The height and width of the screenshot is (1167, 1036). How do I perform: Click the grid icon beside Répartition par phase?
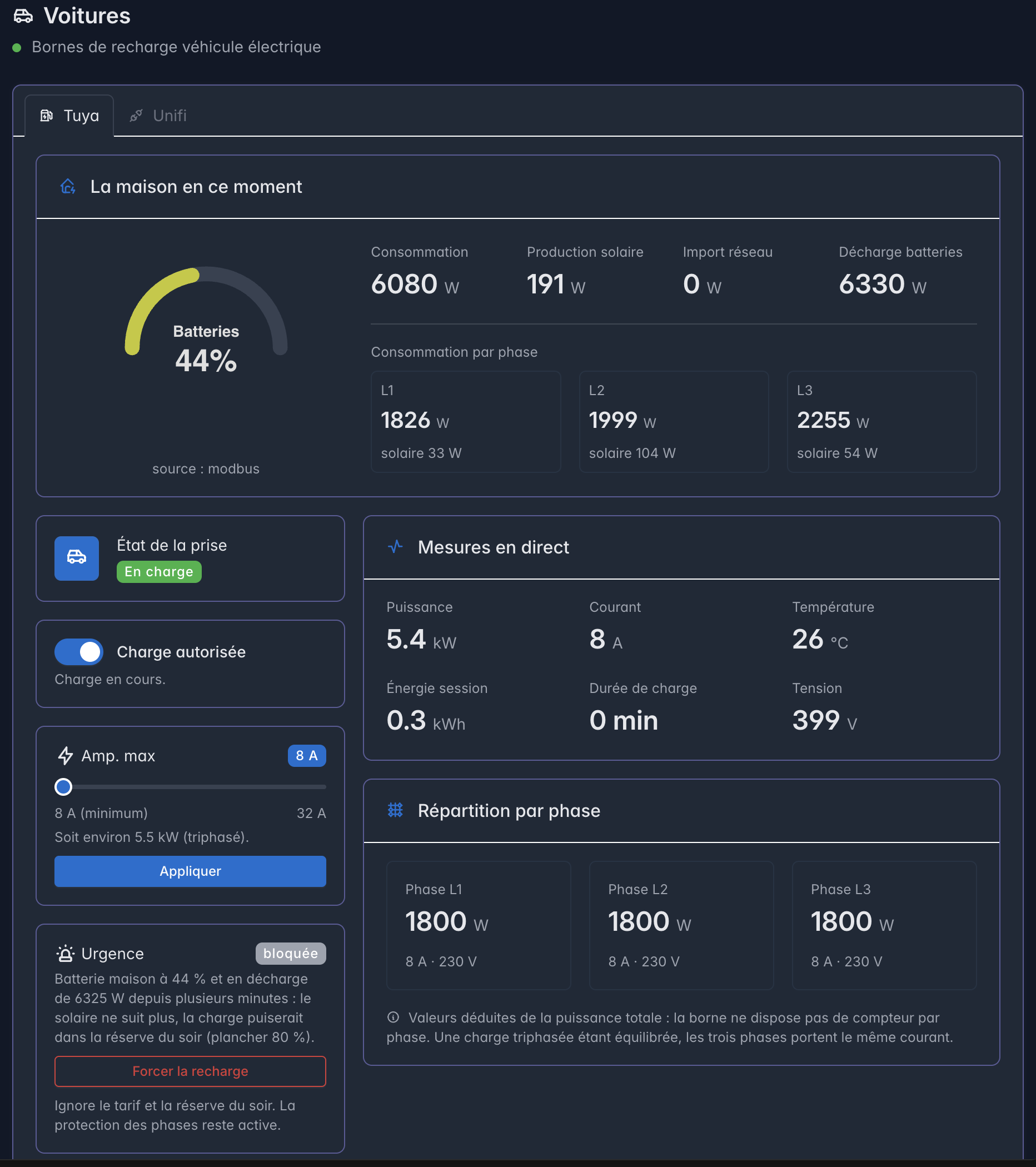[x=395, y=810]
